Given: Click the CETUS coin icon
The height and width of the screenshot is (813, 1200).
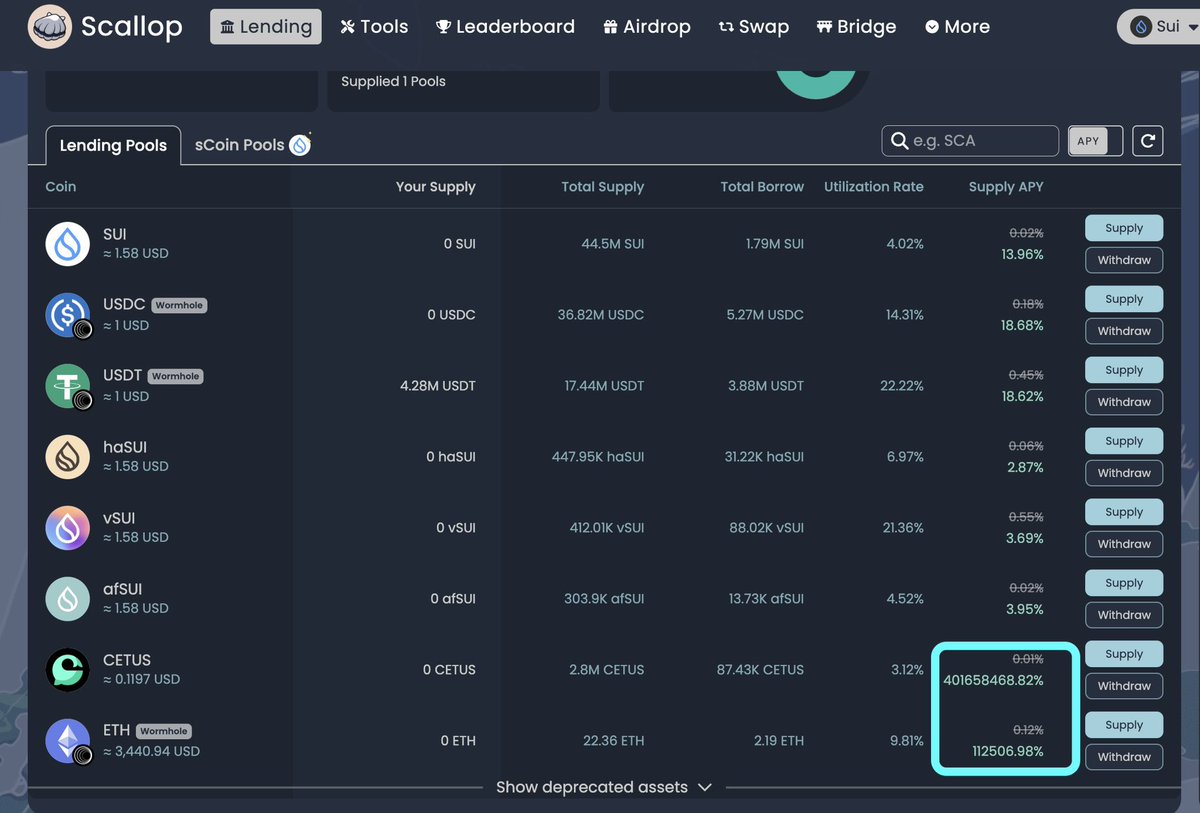Looking at the screenshot, I should coord(67,670).
